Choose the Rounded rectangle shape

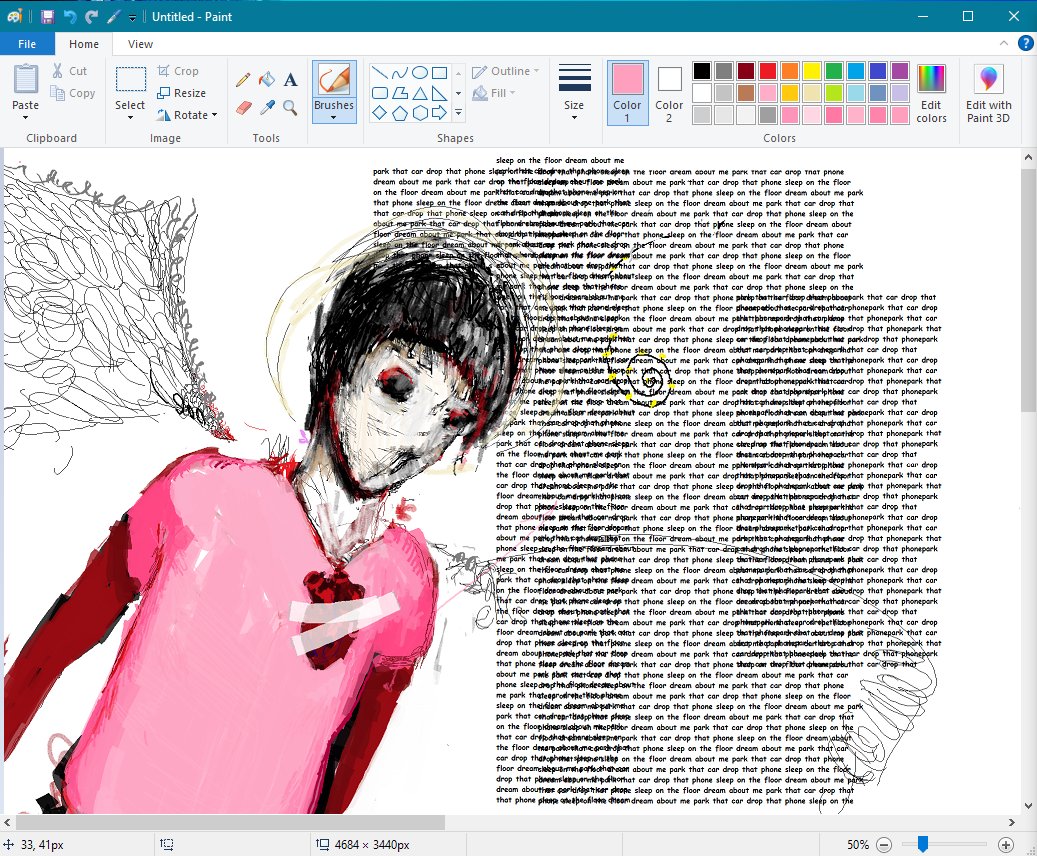380,93
